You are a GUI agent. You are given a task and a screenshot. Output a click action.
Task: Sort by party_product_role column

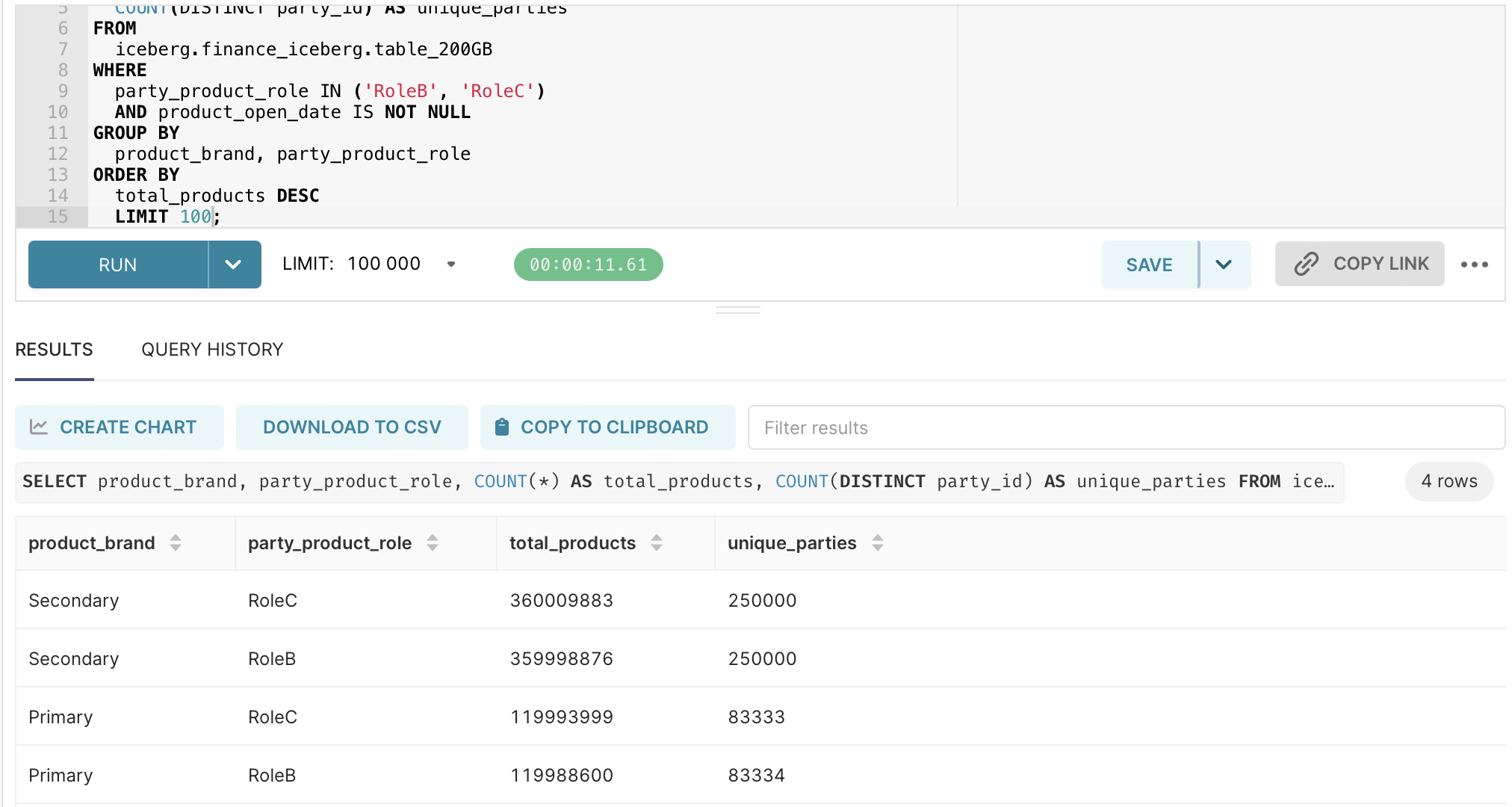pyautogui.click(x=433, y=542)
